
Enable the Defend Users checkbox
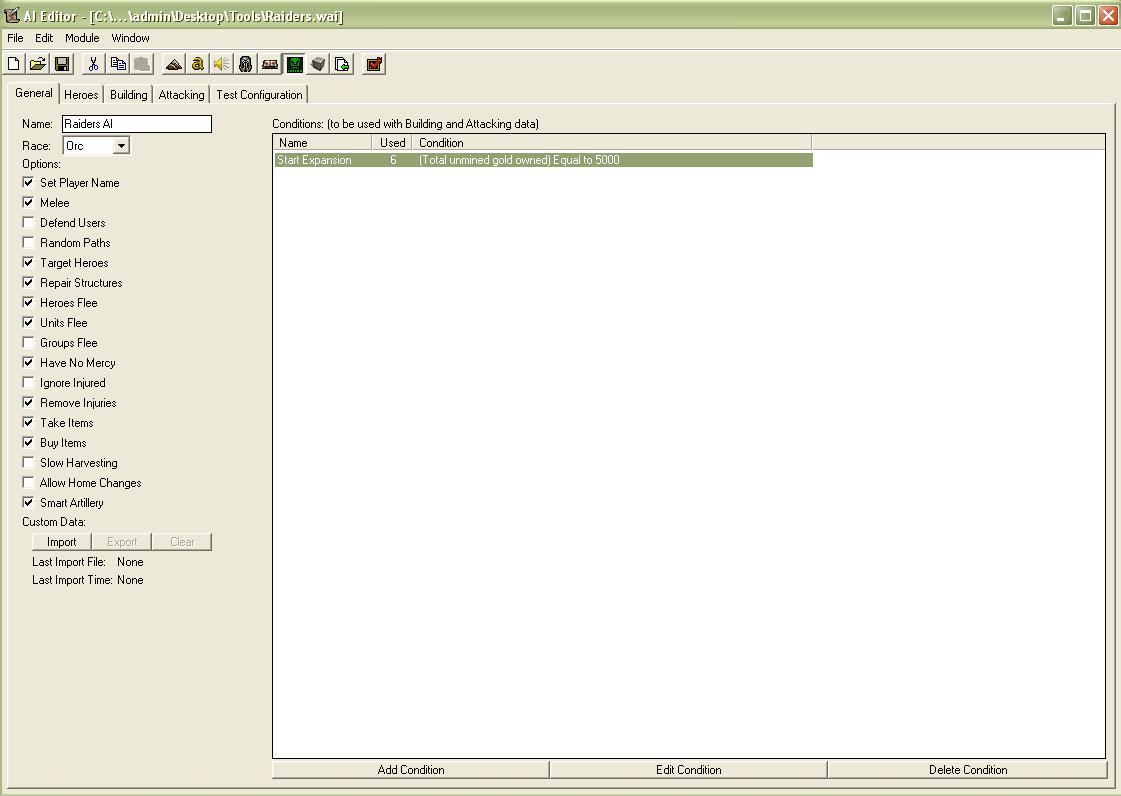pos(29,222)
